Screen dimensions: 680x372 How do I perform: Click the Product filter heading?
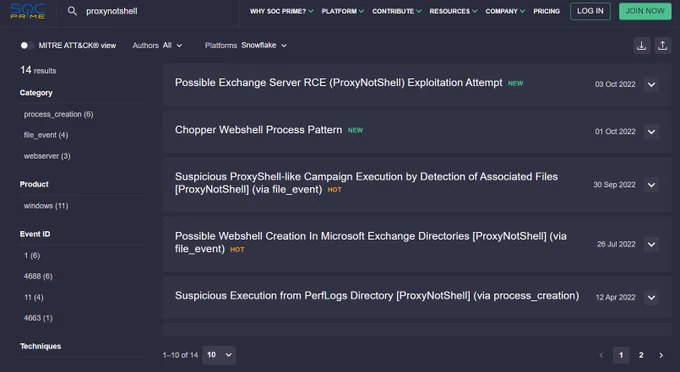coord(34,184)
